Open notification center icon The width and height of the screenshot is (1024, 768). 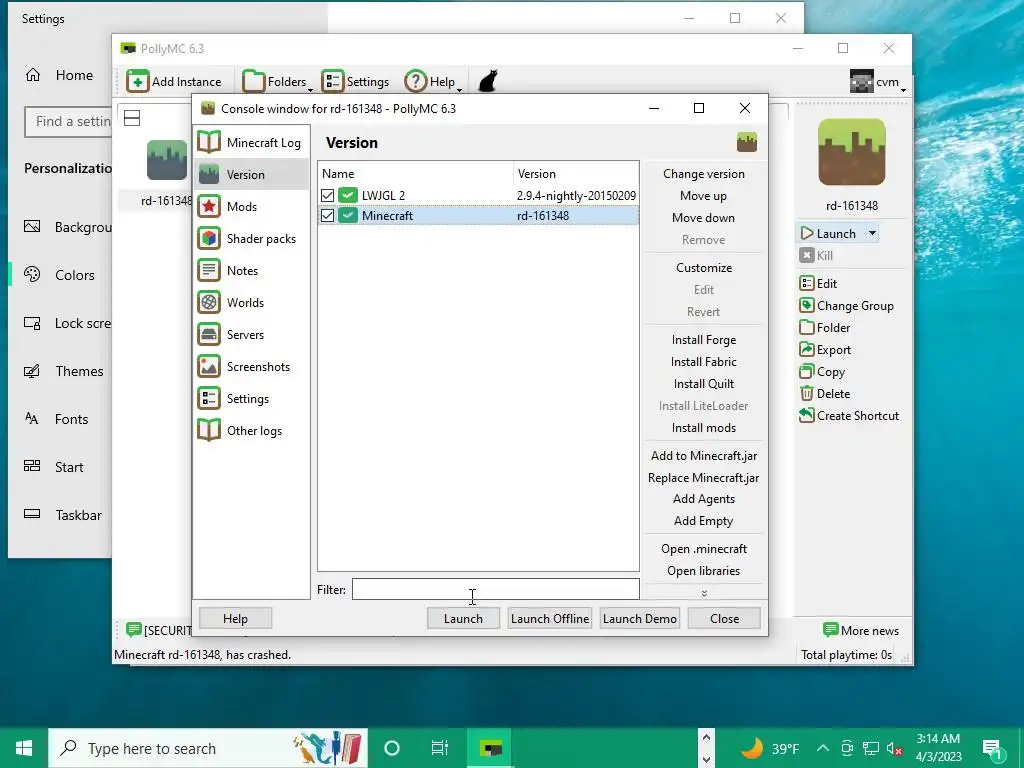pyautogui.click(x=991, y=748)
